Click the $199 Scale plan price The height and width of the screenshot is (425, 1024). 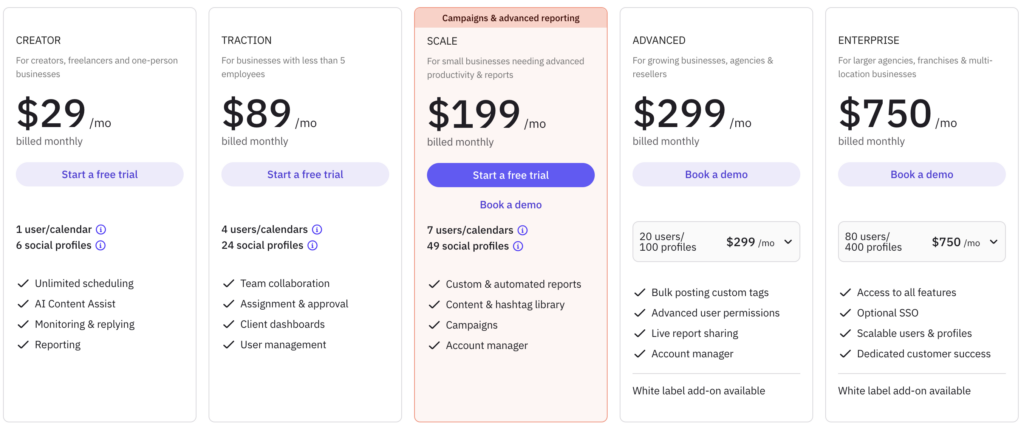pos(474,115)
